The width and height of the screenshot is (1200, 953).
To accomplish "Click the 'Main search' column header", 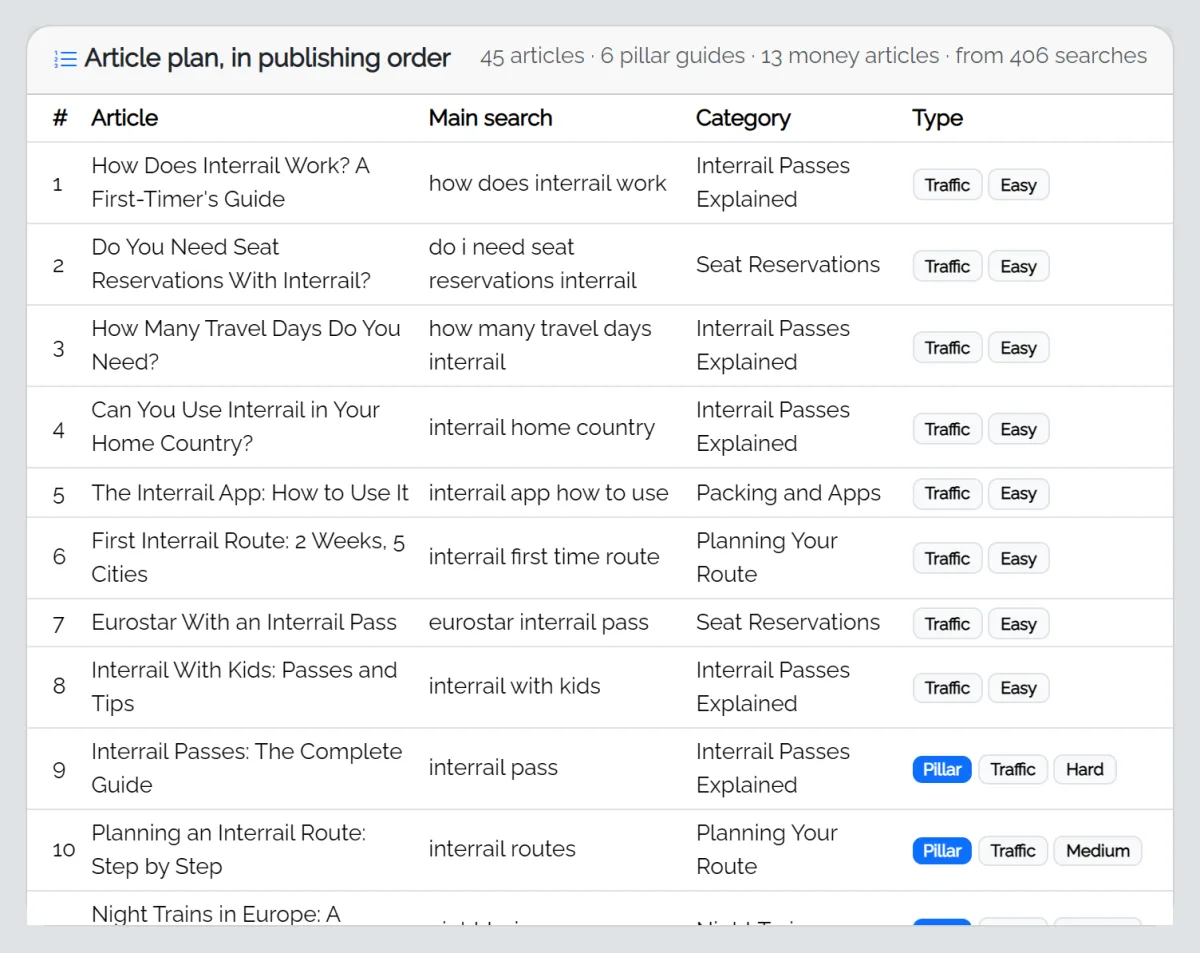I will (x=490, y=118).
